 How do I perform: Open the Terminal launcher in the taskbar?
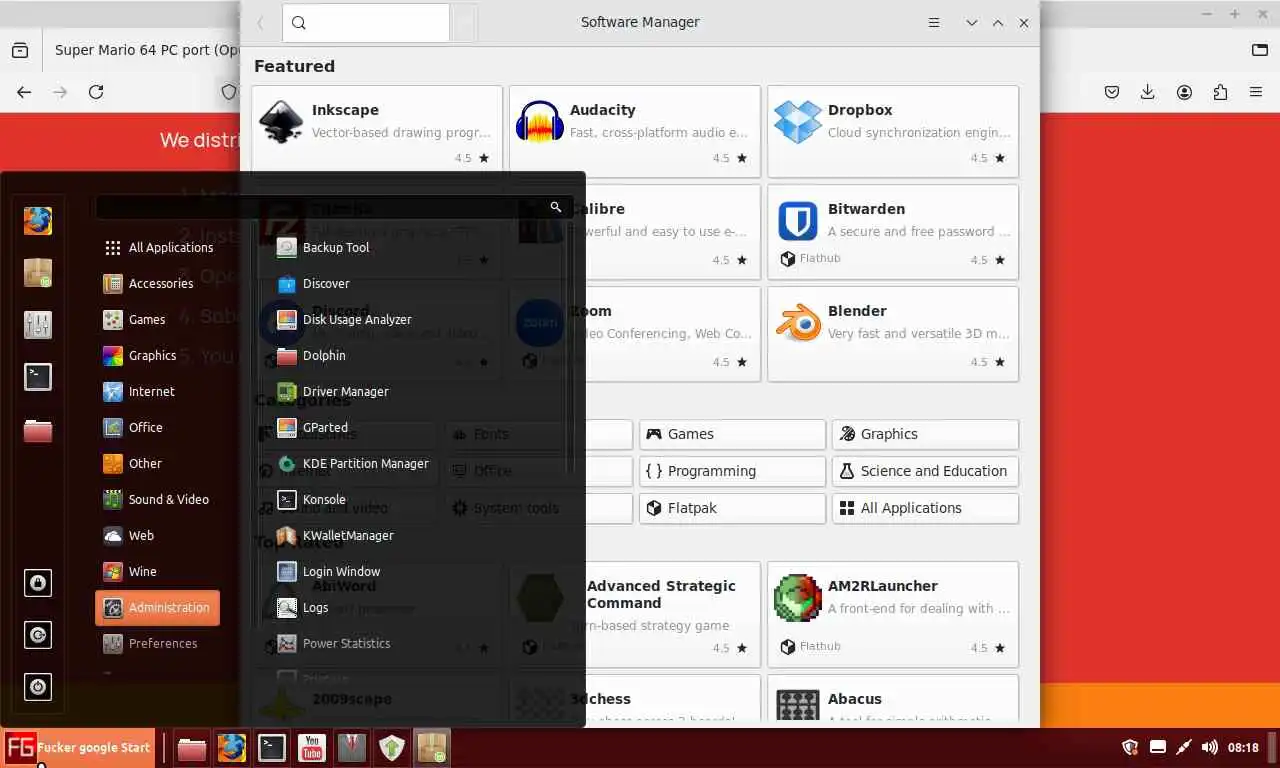pyautogui.click(x=271, y=748)
